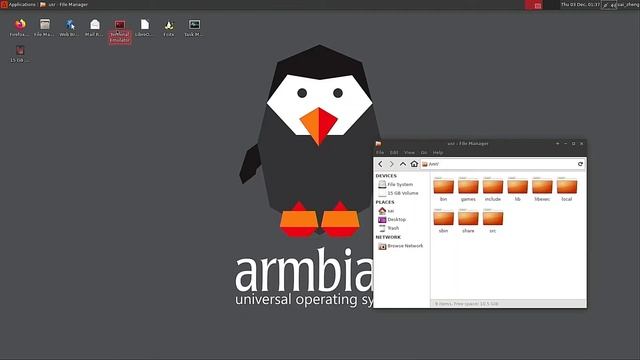Go back with the left arrow button
Viewport: 640px width, 360px height.
(380, 164)
